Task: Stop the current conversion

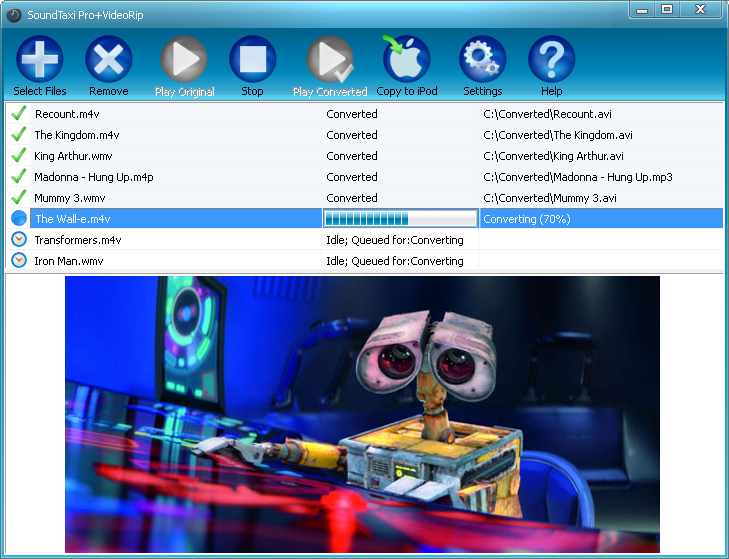Action: (252, 60)
